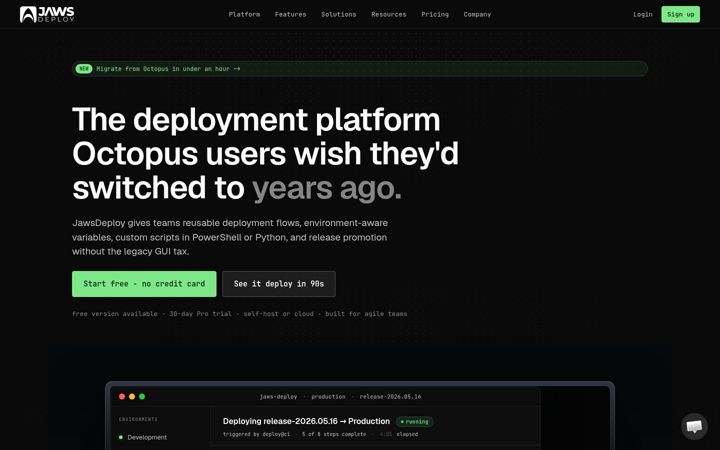Open the Resources menu

pos(388,14)
